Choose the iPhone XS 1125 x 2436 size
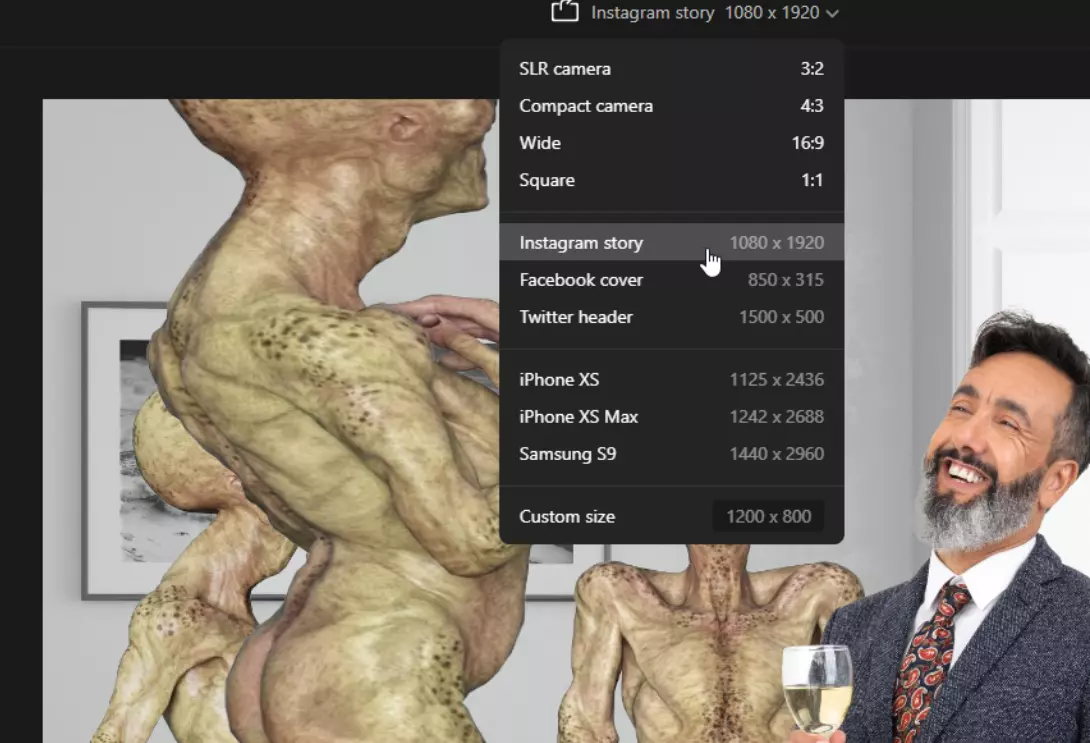The image size is (1090, 743). 671,380
